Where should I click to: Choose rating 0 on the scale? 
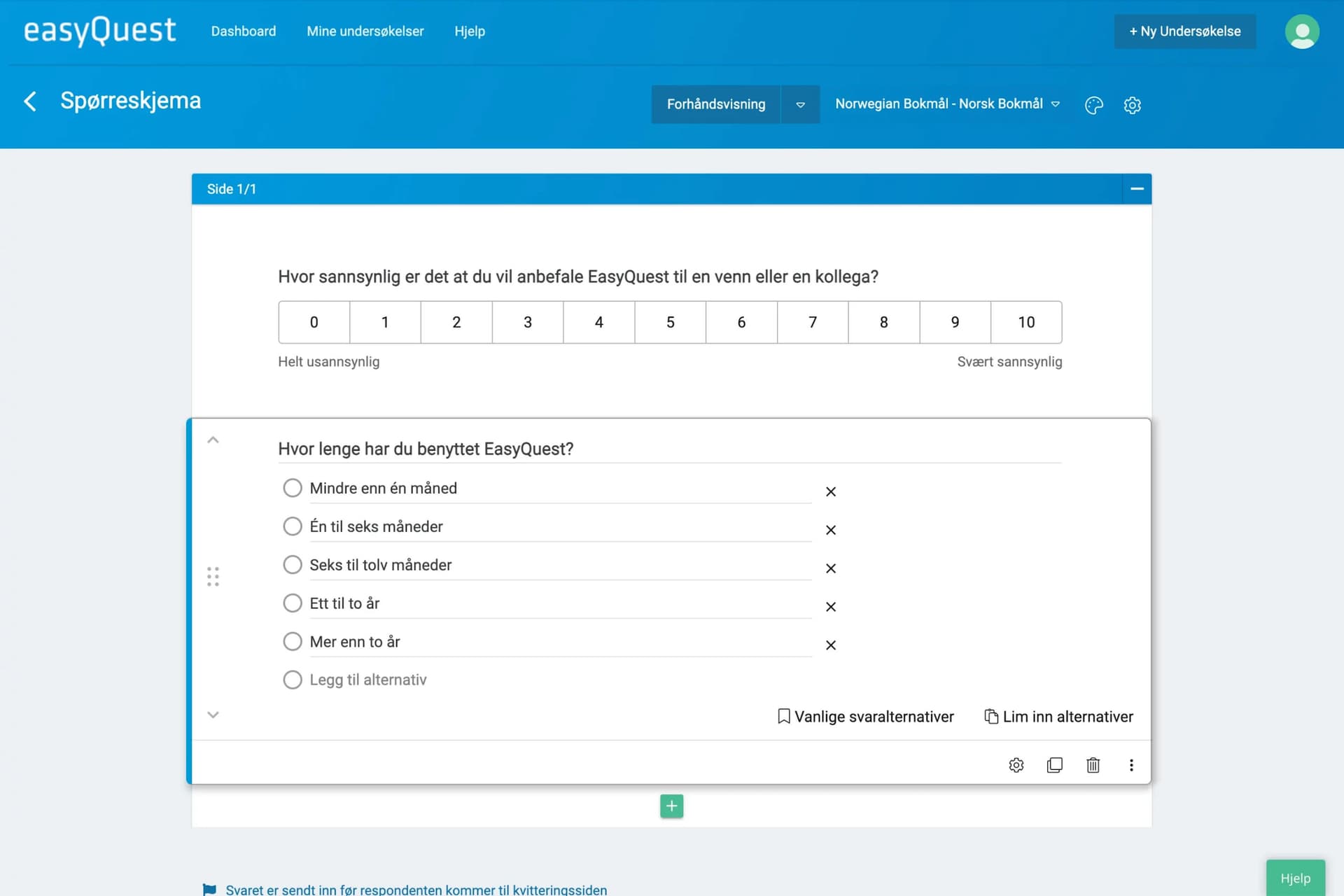coord(314,322)
